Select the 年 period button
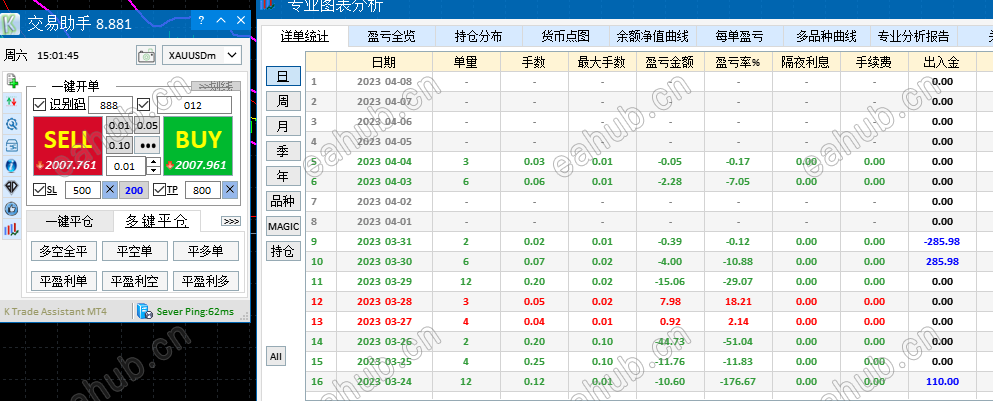Screen dimensions: 993x401 [283, 176]
